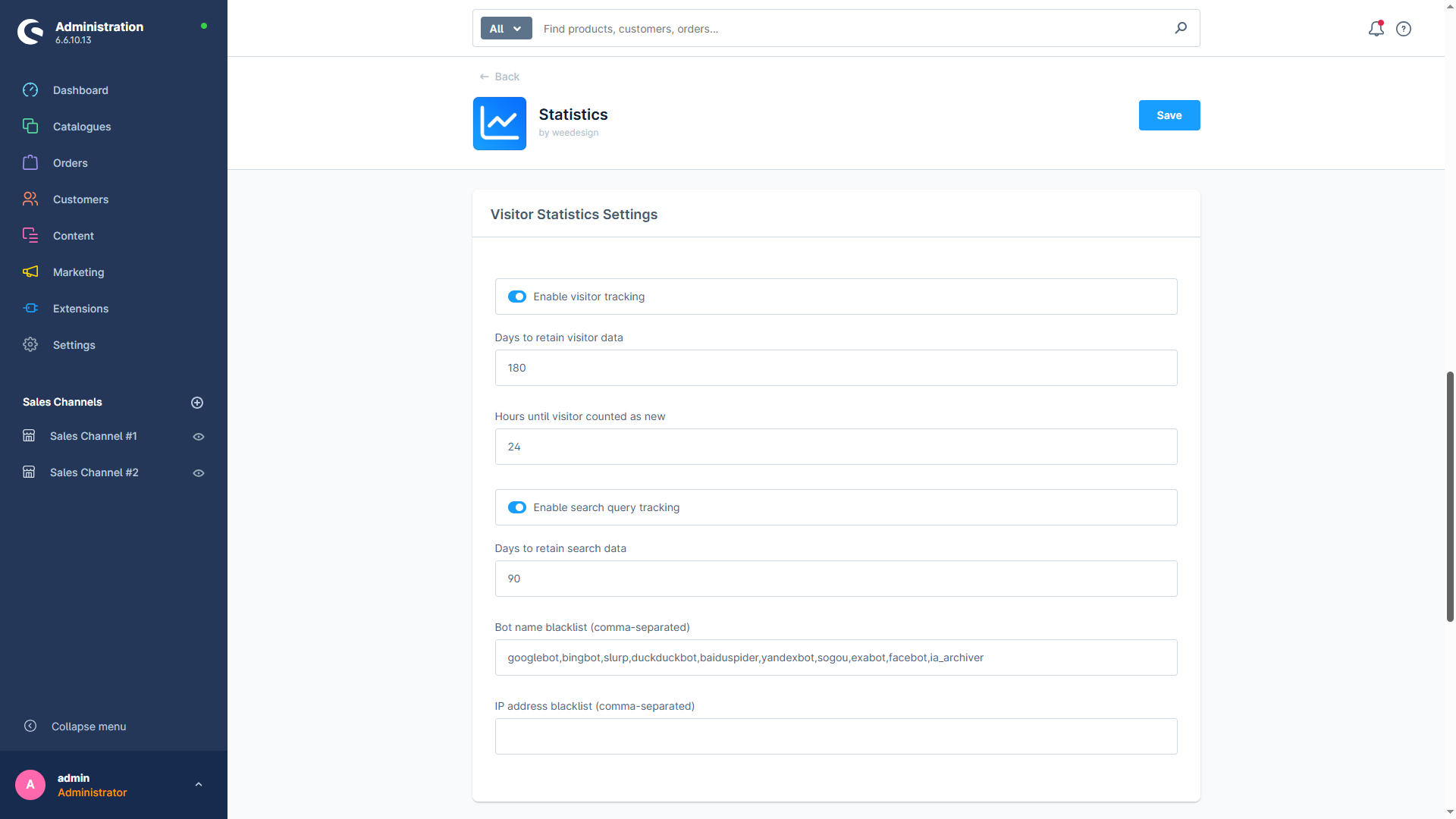Viewport: 1456px width, 819px height.
Task: Disable the Enable visitor tracking toggle
Action: point(516,297)
